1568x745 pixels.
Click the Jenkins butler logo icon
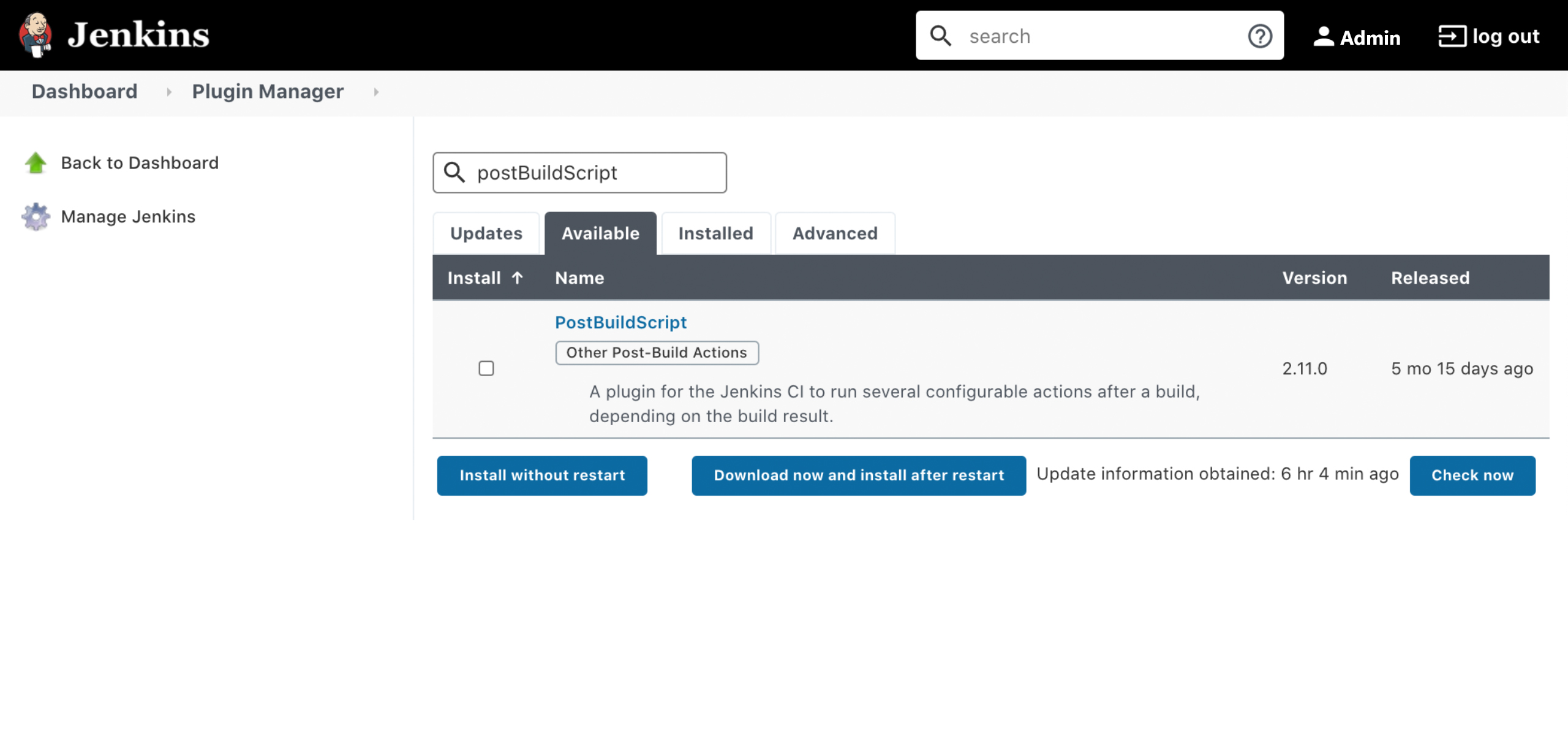click(36, 35)
